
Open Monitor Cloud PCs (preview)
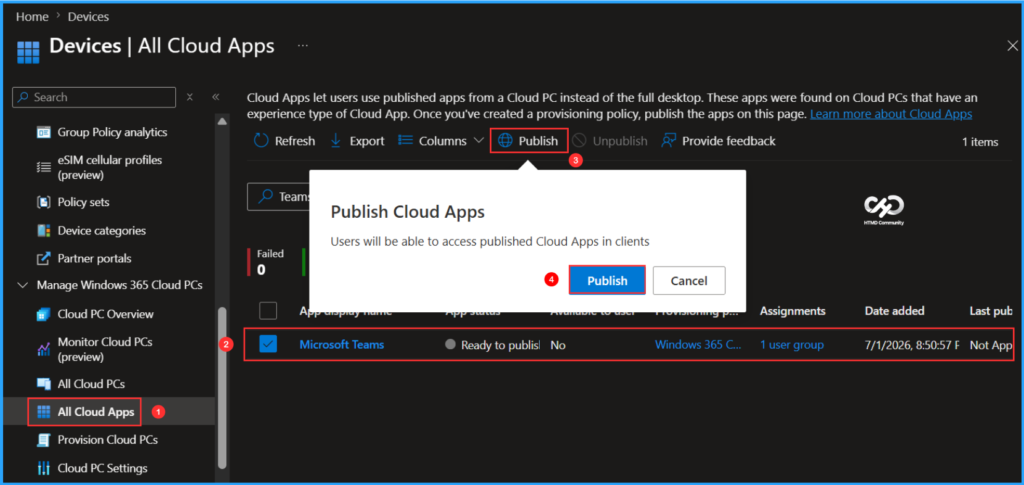pyautogui.click(x=105, y=349)
